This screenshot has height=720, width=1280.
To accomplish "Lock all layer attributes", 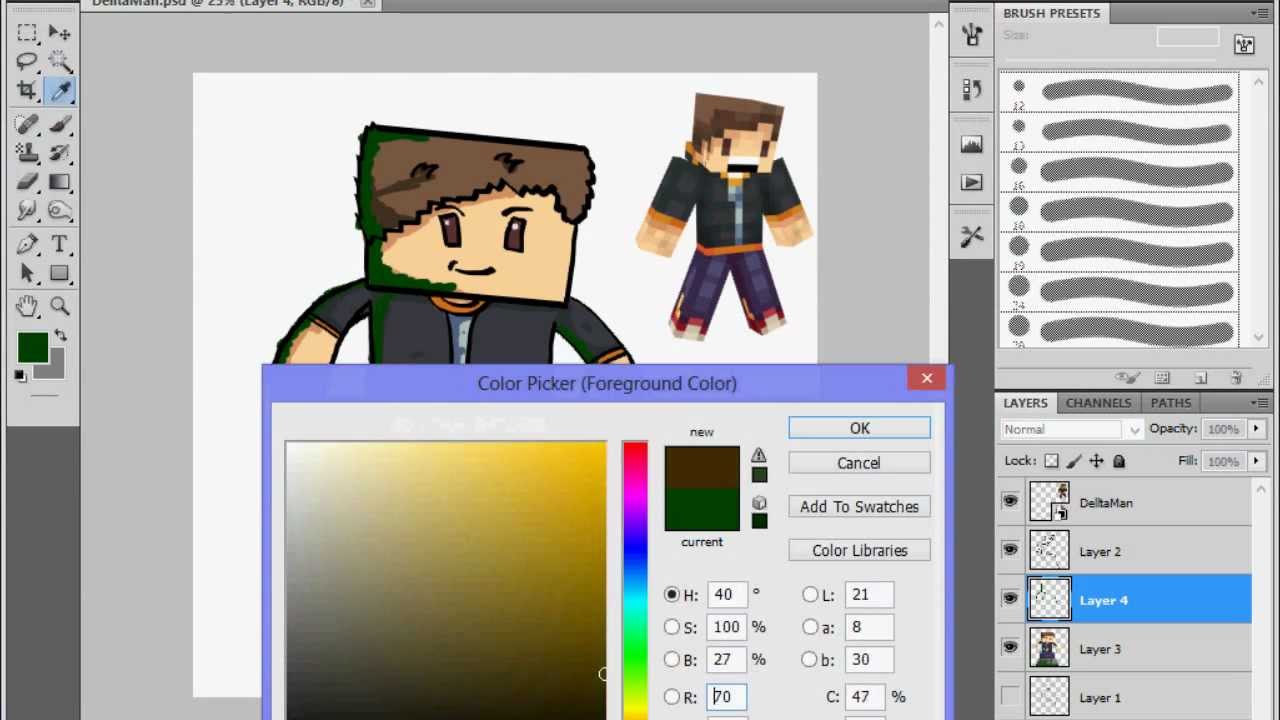I will 1118,461.
